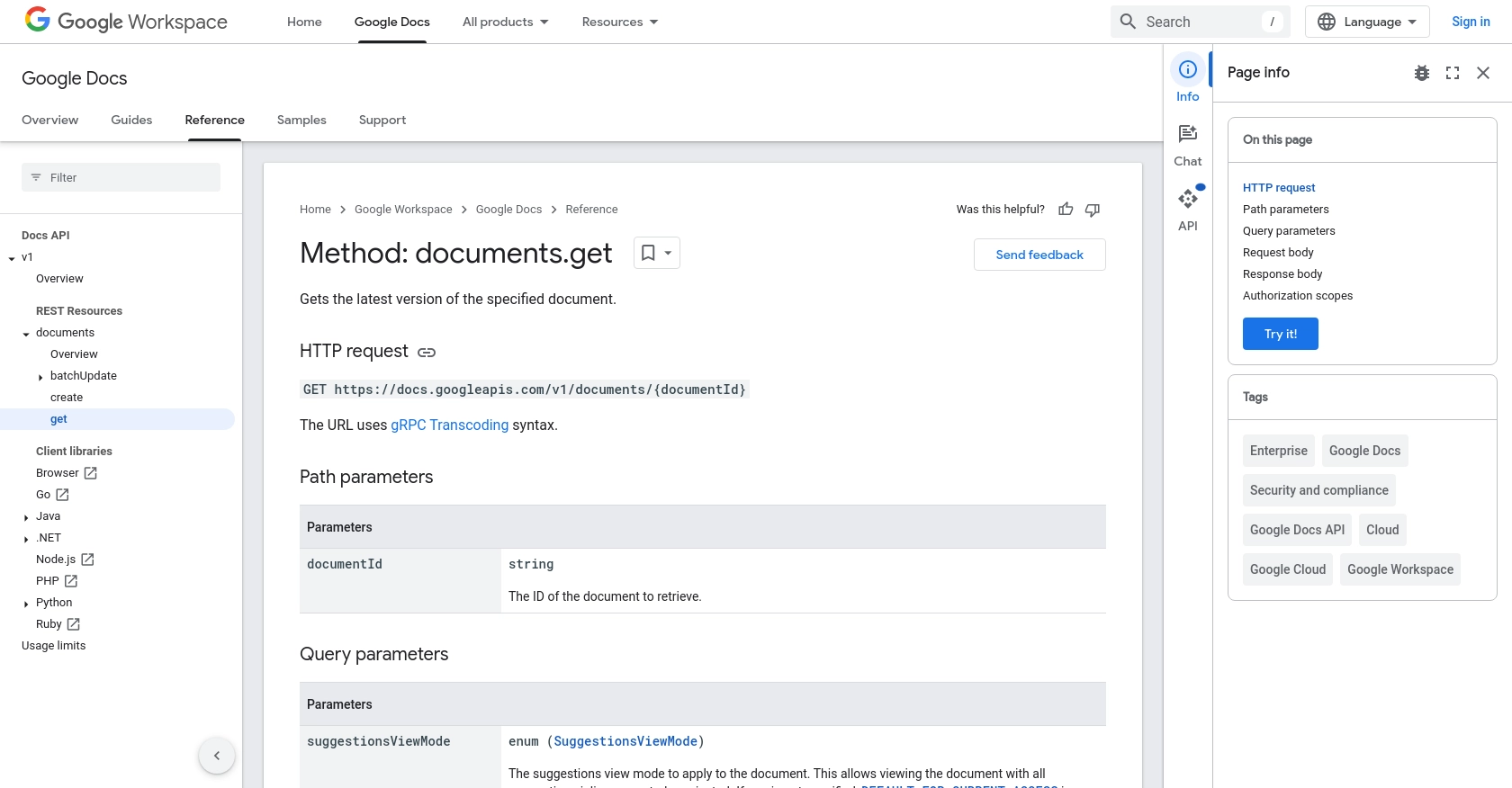Jump to Path parameters in On this page

[1285, 210]
